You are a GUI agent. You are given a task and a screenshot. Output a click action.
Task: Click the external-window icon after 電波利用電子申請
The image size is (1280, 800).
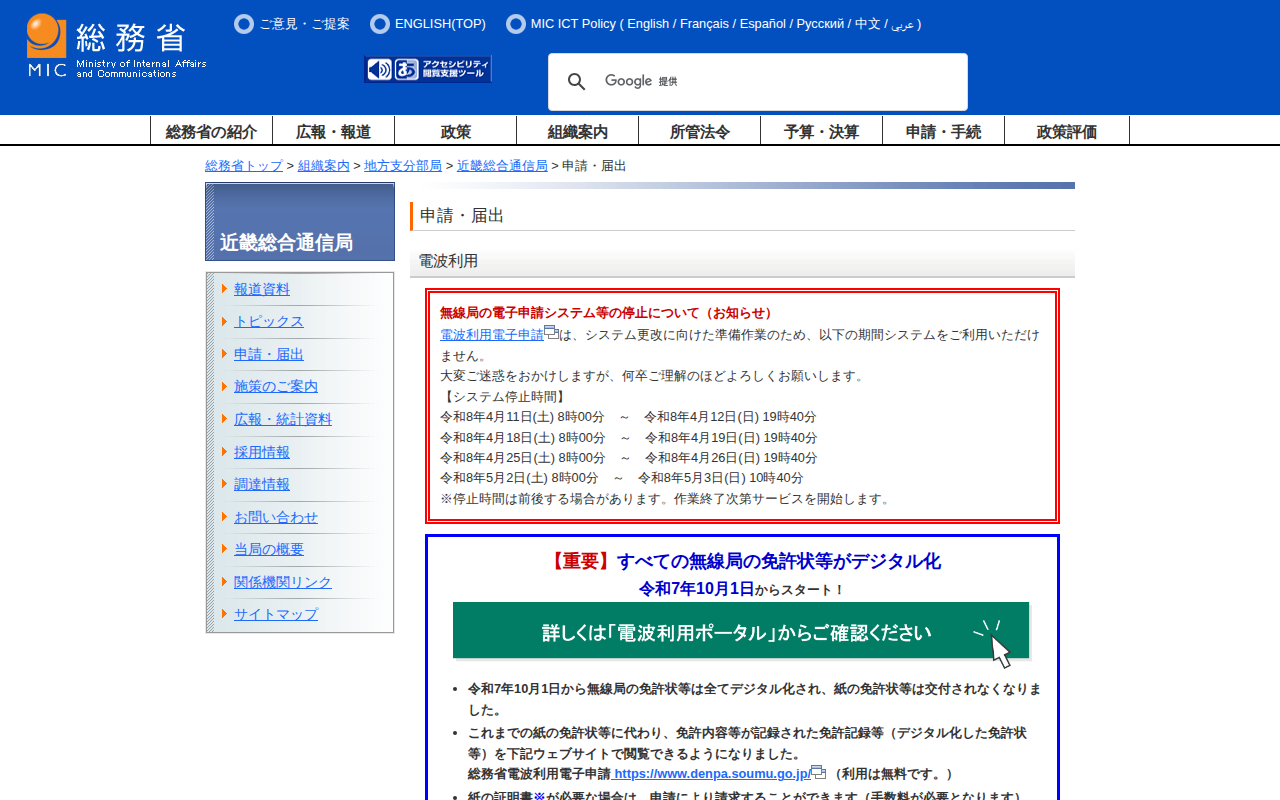551,333
